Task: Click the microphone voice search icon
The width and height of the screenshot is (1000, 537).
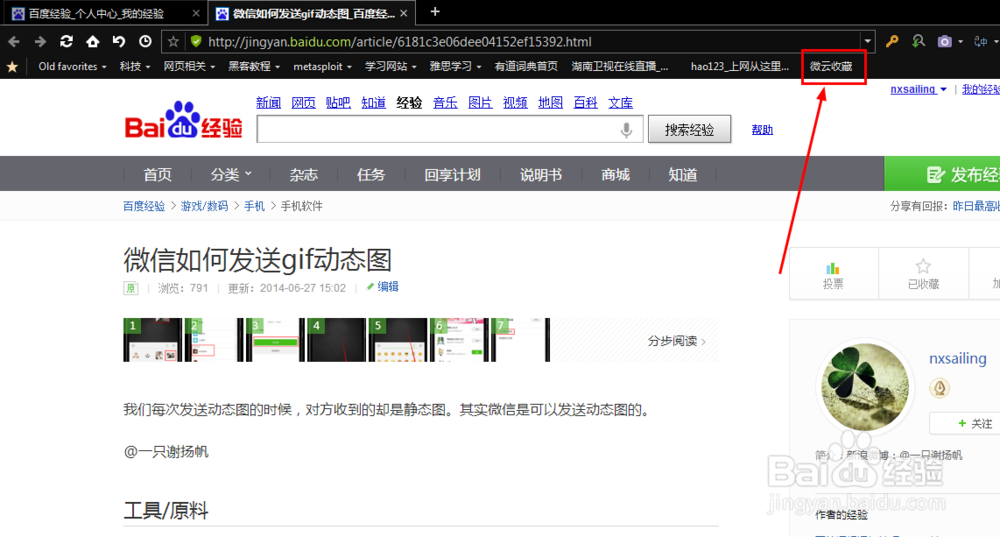Action: [627, 129]
